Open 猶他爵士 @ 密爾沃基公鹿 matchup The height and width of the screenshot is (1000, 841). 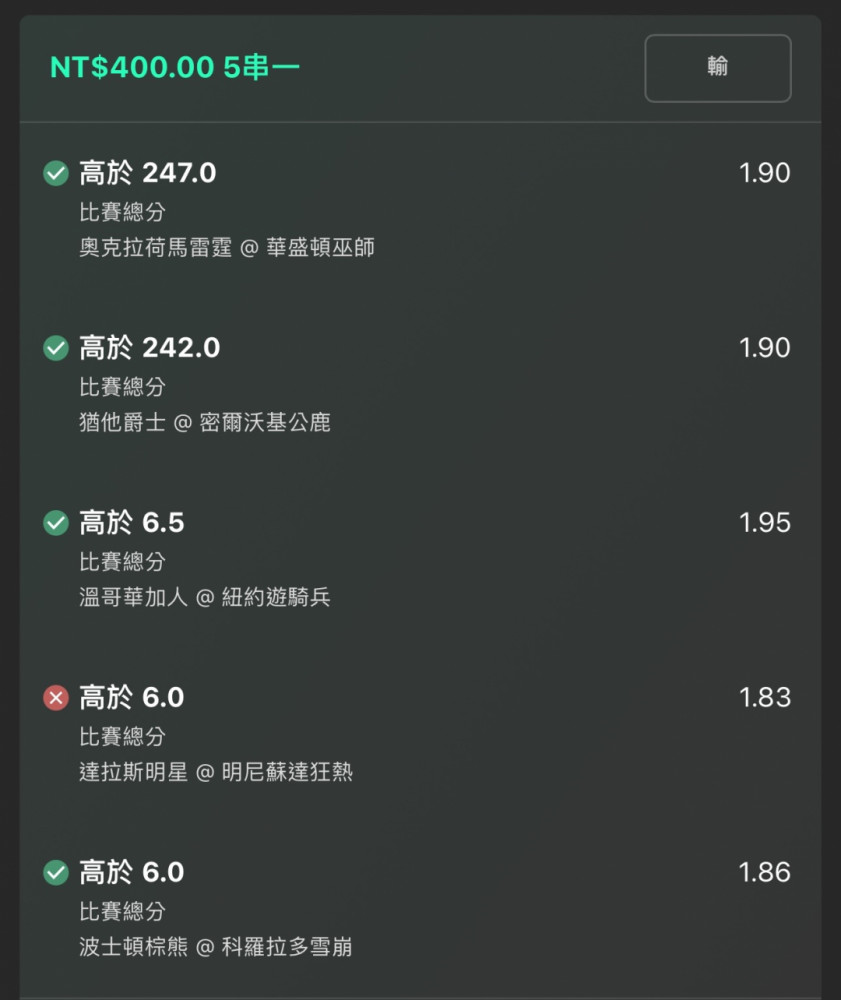click(205, 422)
